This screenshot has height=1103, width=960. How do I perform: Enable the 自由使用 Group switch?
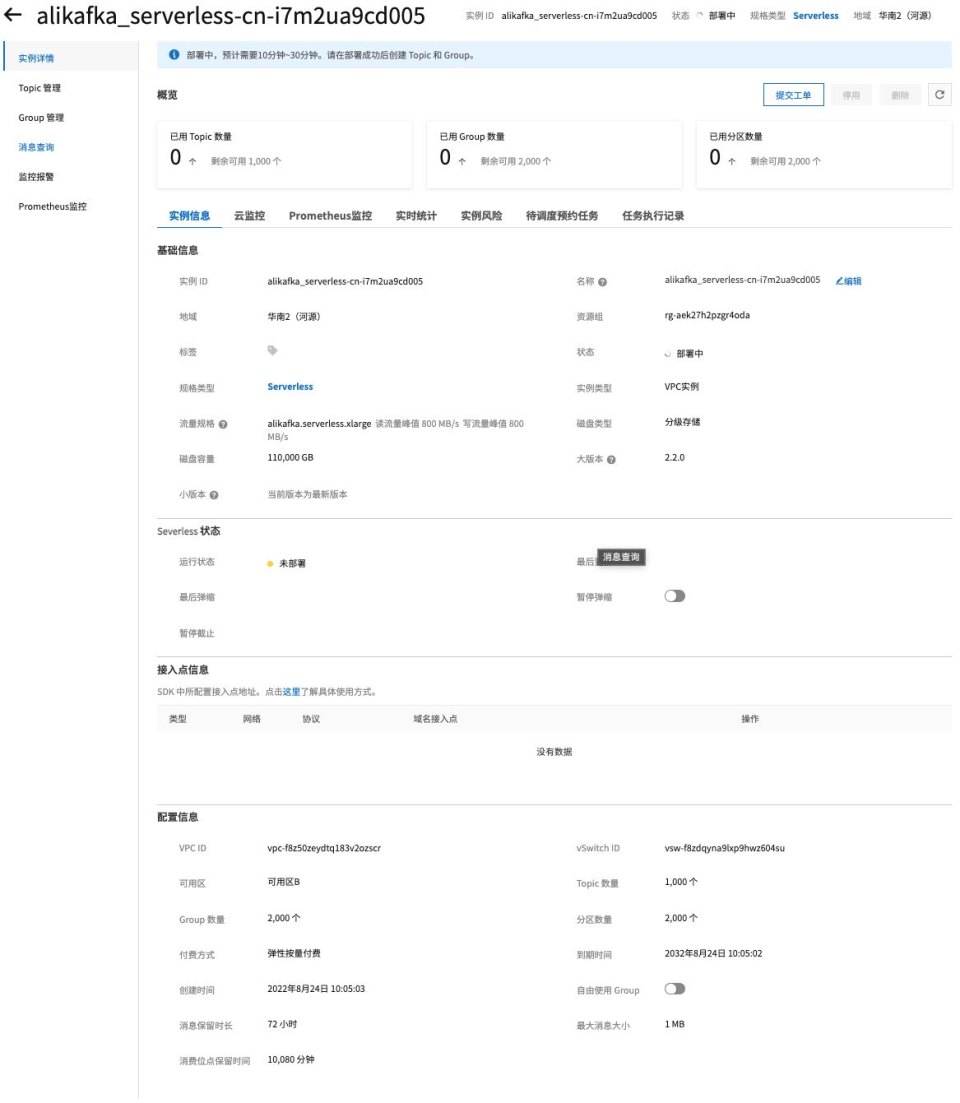[x=675, y=989]
